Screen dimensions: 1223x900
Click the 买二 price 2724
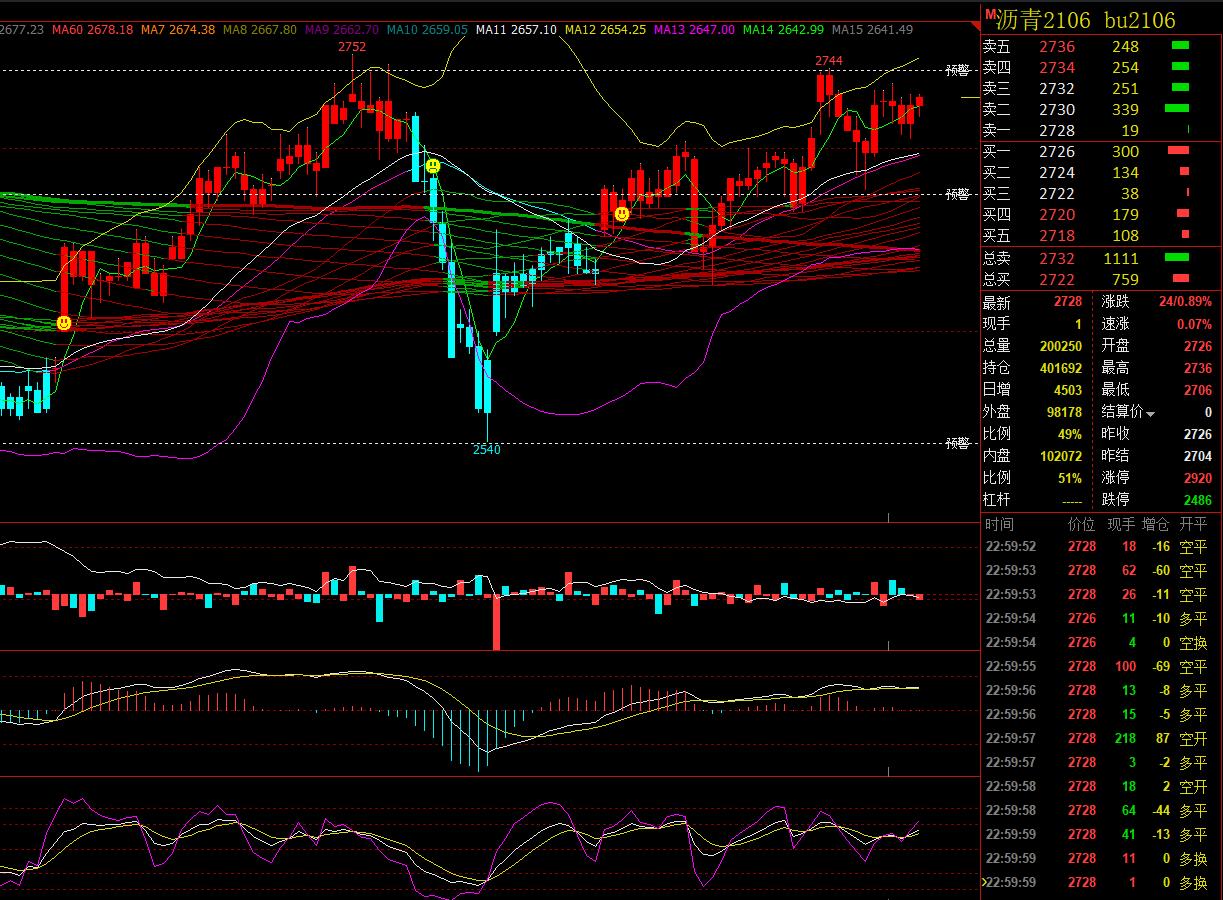point(1057,173)
